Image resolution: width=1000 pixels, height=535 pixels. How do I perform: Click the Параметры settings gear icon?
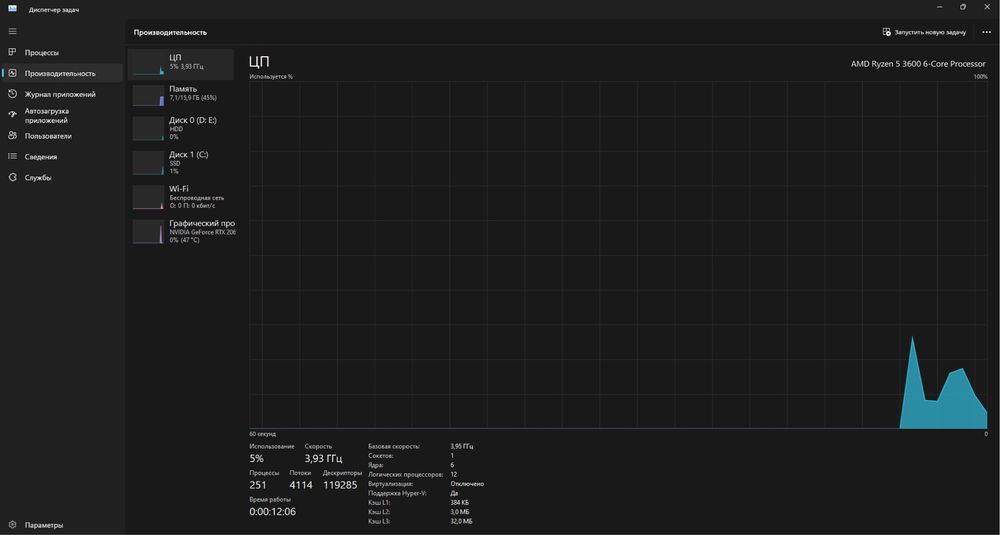(12, 525)
